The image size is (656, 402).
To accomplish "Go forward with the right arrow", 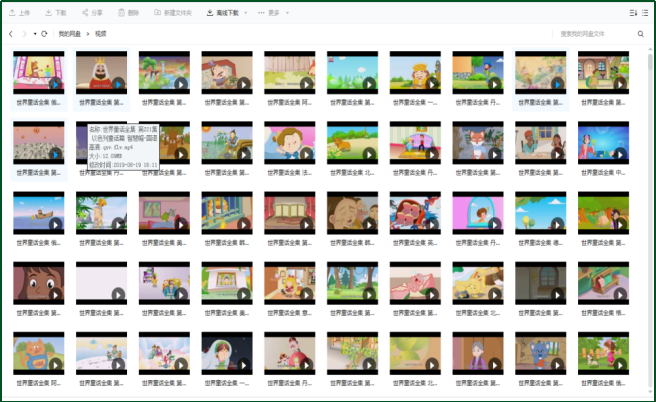I will tap(24, 34).
